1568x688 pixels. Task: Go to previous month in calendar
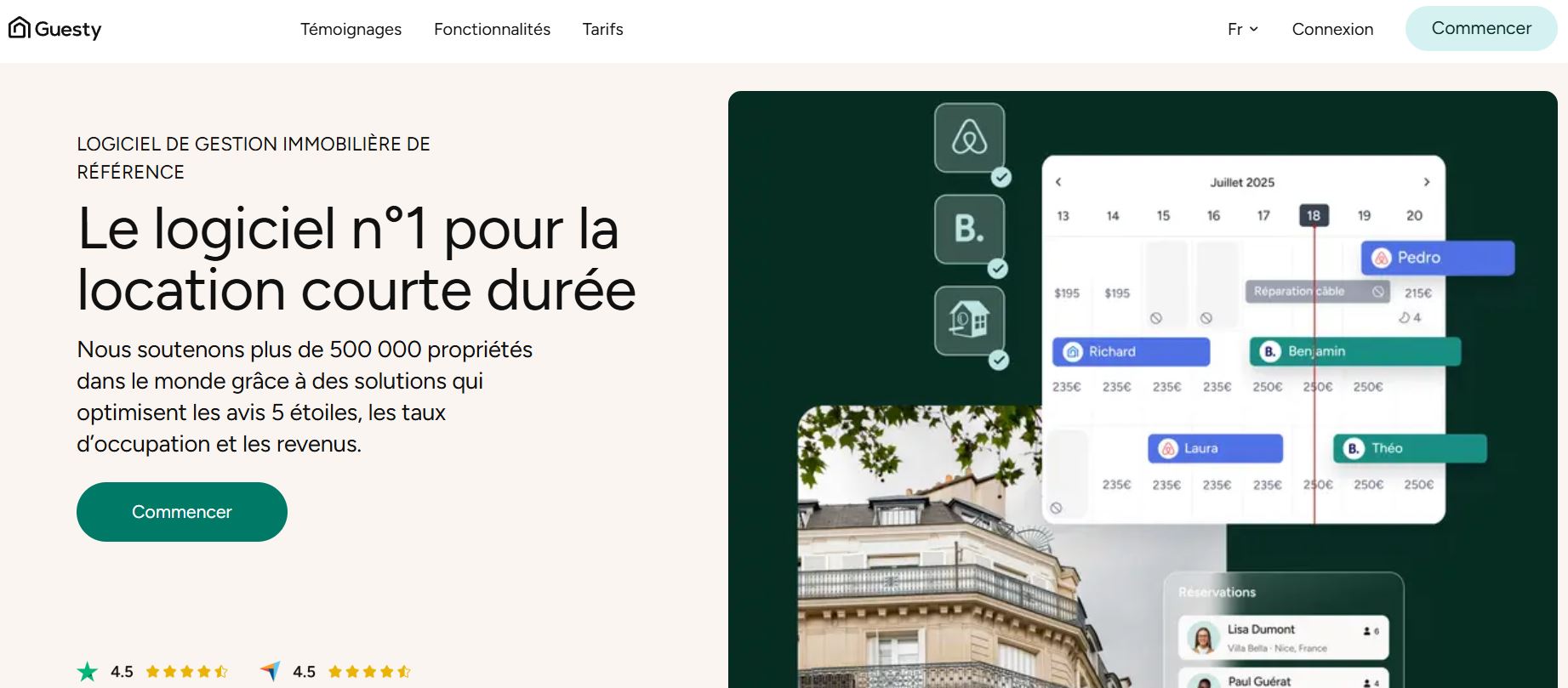click(1058, 182)
